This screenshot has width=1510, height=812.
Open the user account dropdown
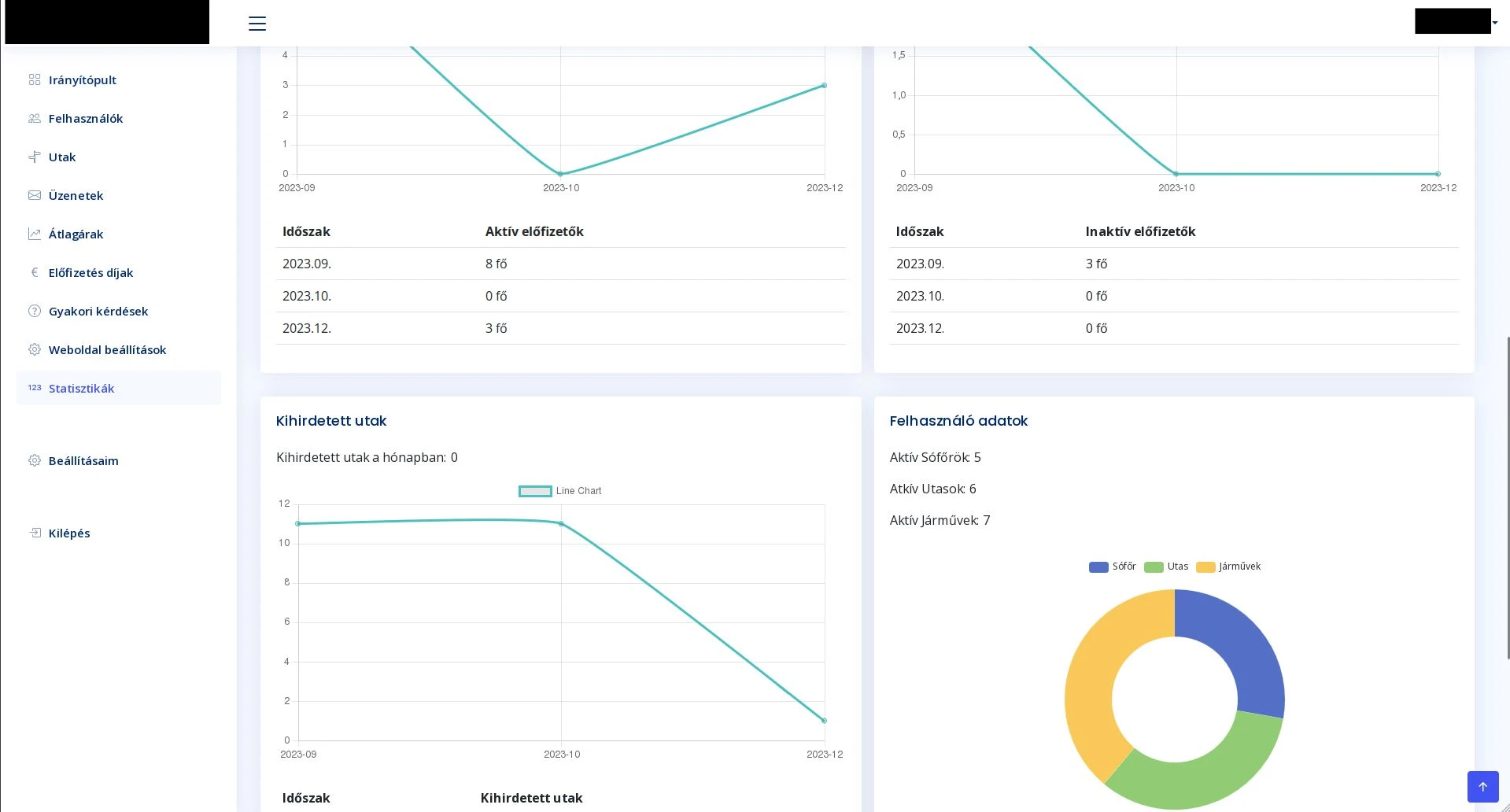(1456, 22)
